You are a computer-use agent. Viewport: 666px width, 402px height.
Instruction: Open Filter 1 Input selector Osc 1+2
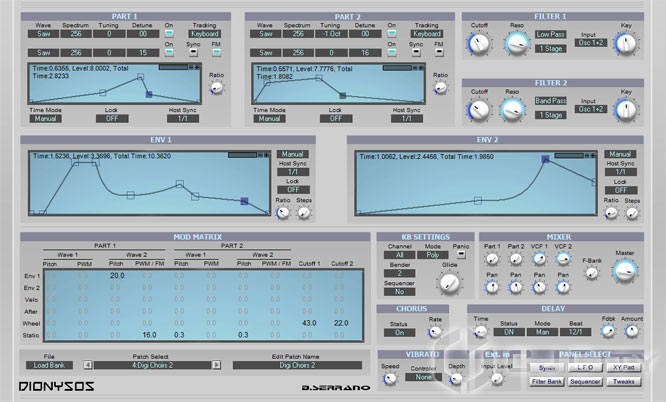click(591, 43)
